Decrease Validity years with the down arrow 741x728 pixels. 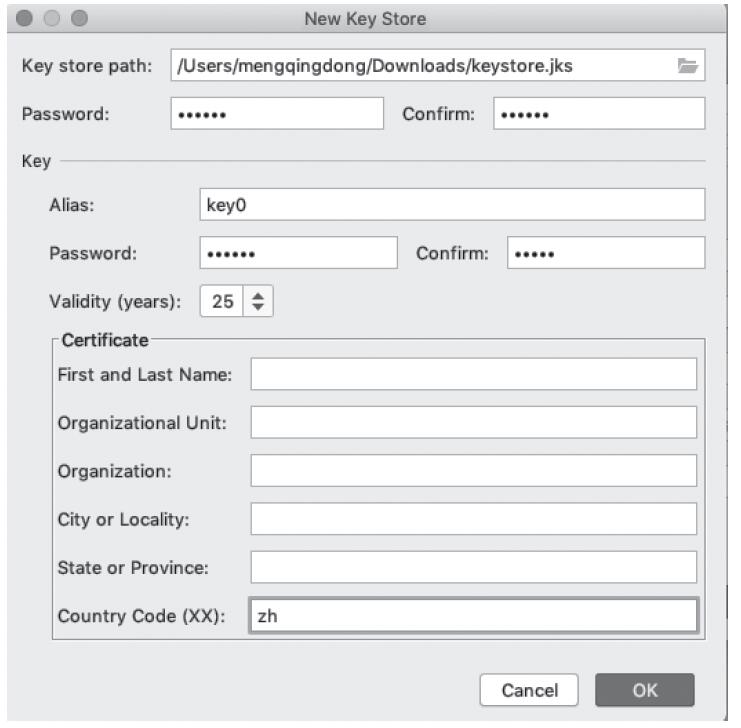(258, 307)
